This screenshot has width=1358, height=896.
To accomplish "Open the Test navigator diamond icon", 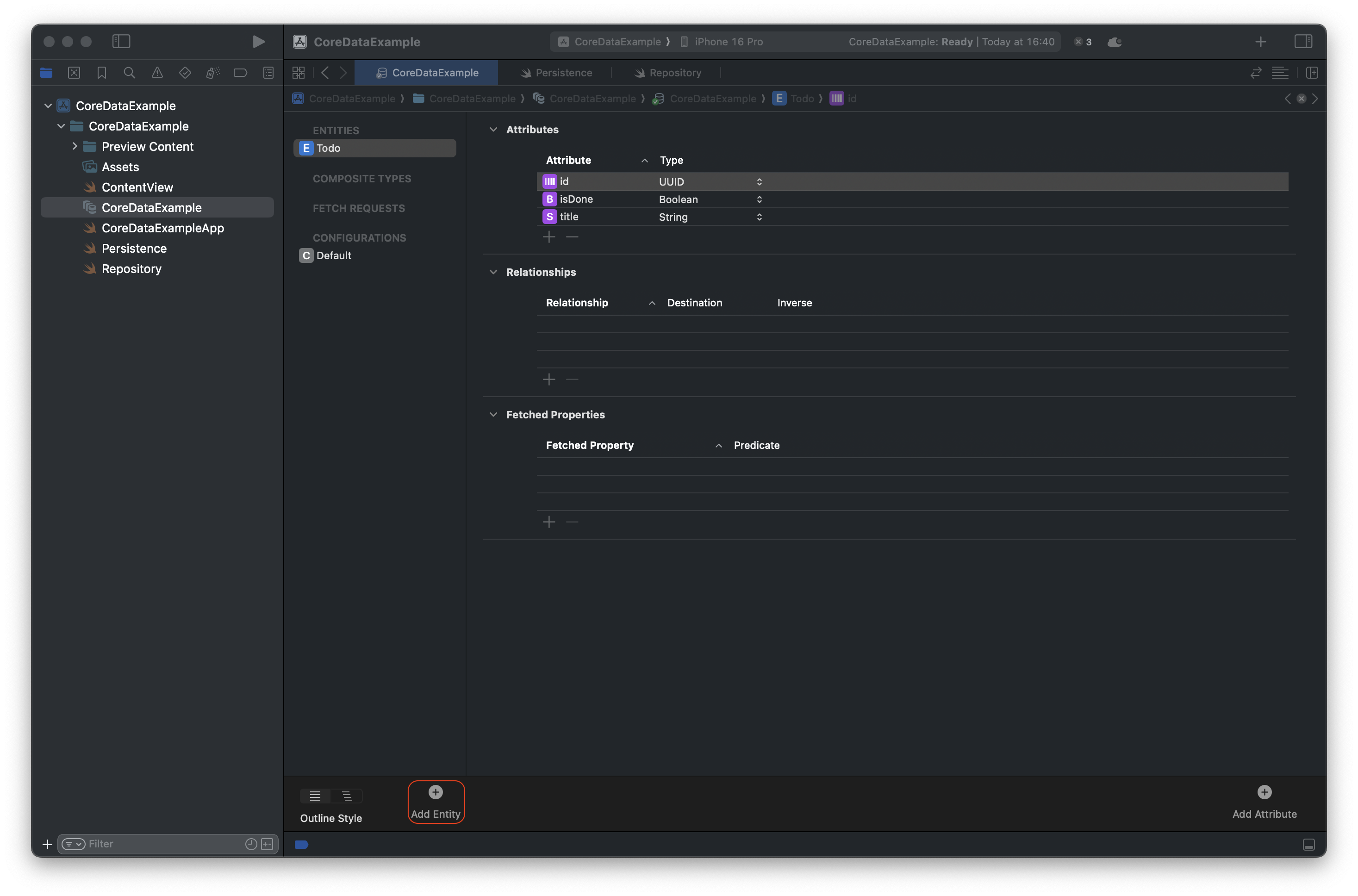I will 185,73.
